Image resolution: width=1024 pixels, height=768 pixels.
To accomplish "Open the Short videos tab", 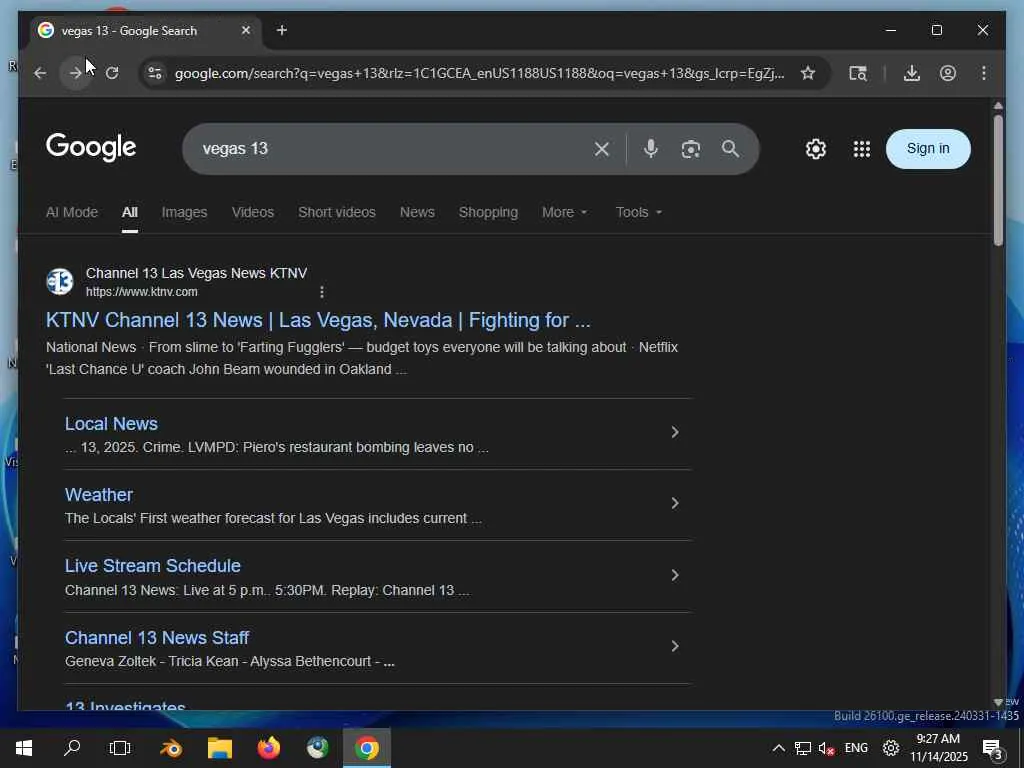I will (x=337, y=212).
